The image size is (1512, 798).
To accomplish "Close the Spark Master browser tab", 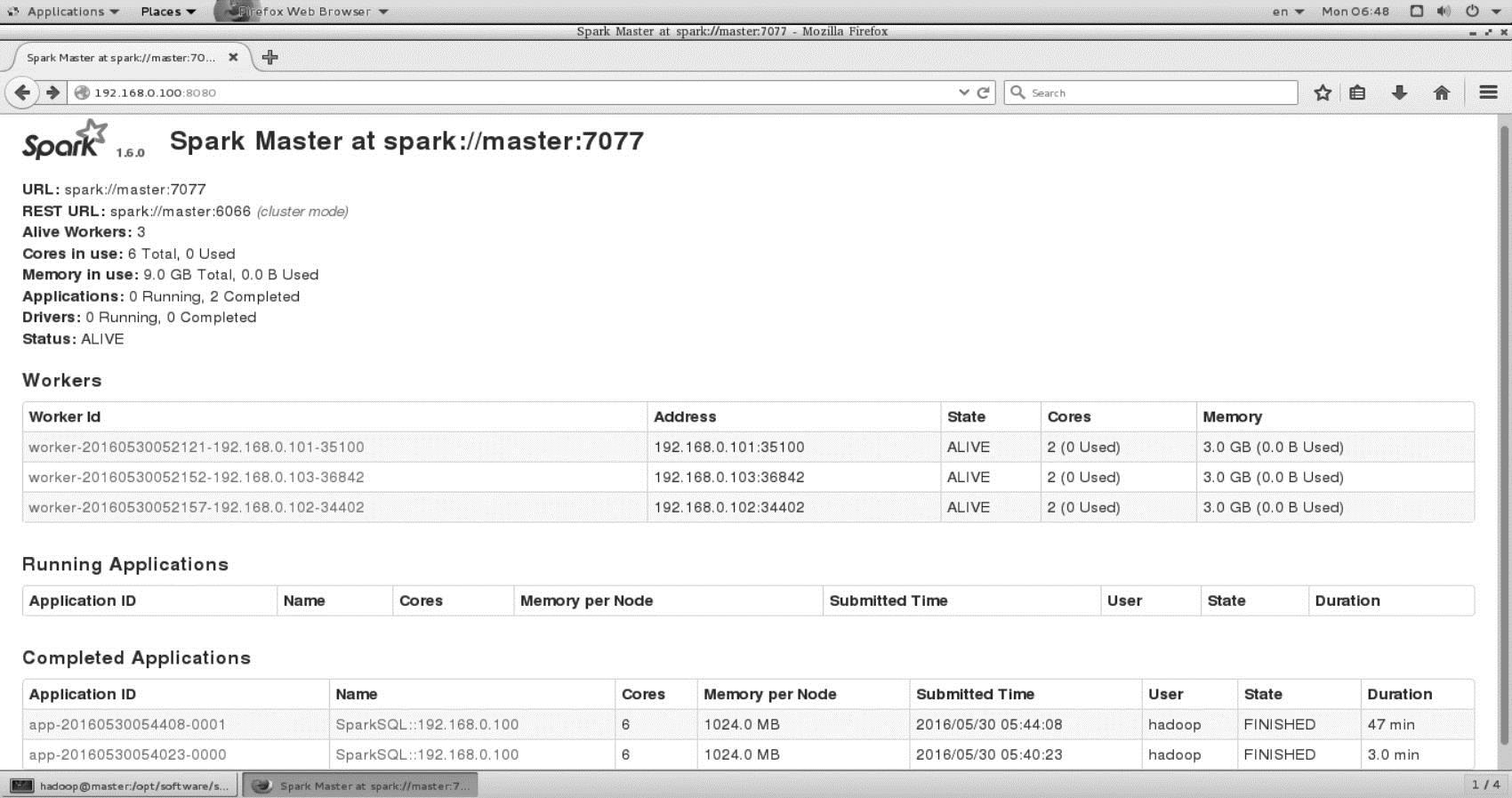I will pos(233,57).
